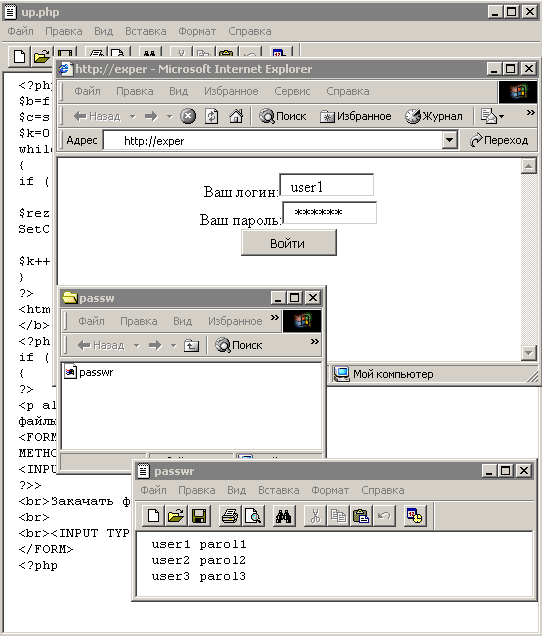The height and width of the screenshot is (636, 542).
Task: Click the Ваш логин input field
Action: (327, 185)
